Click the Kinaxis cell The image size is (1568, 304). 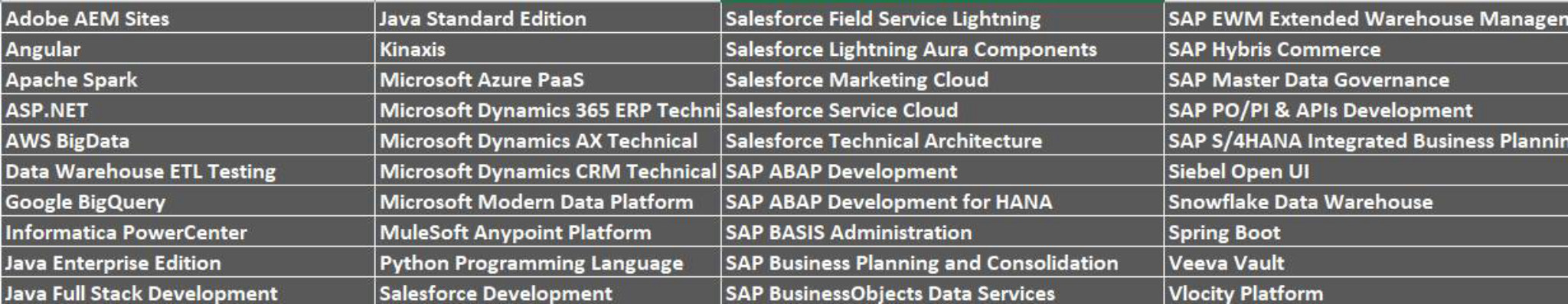click(x=548, y=49)
